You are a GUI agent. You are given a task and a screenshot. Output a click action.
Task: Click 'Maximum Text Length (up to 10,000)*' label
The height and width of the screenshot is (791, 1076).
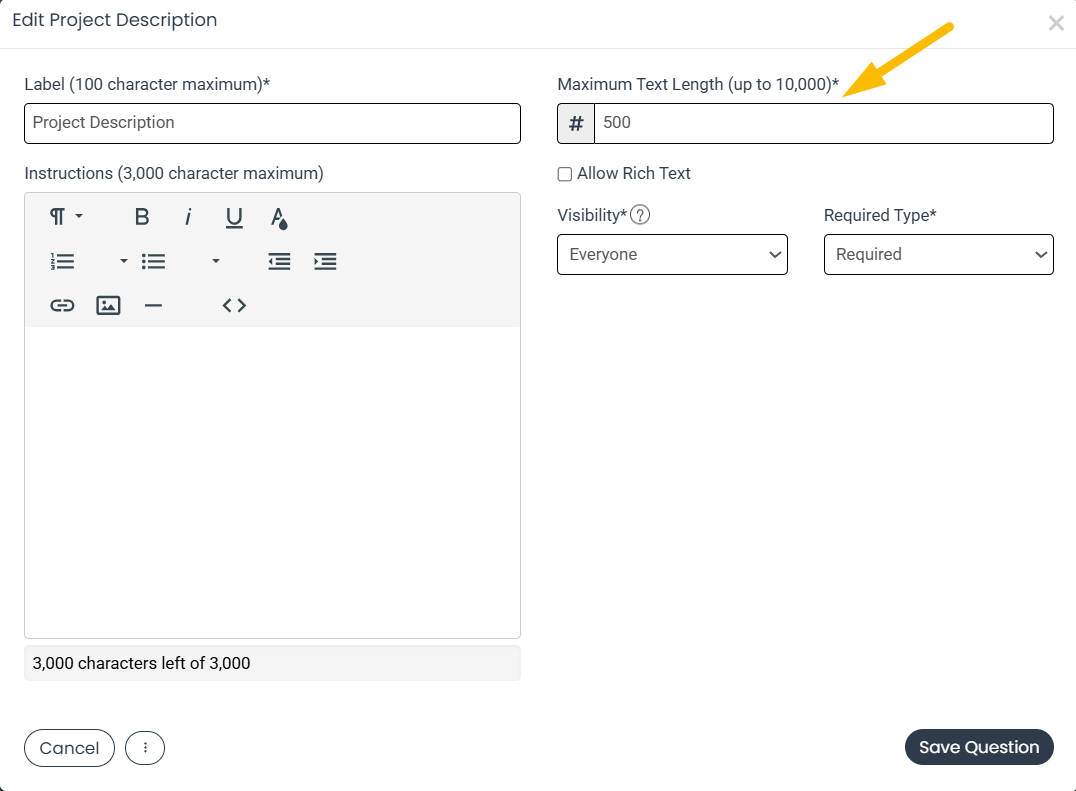698,84
